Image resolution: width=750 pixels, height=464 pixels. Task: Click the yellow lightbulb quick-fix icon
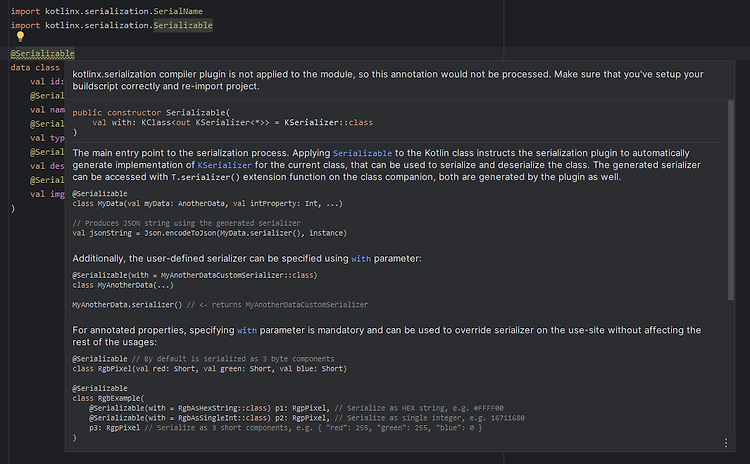pyautogui.click(x=20, y=36)
